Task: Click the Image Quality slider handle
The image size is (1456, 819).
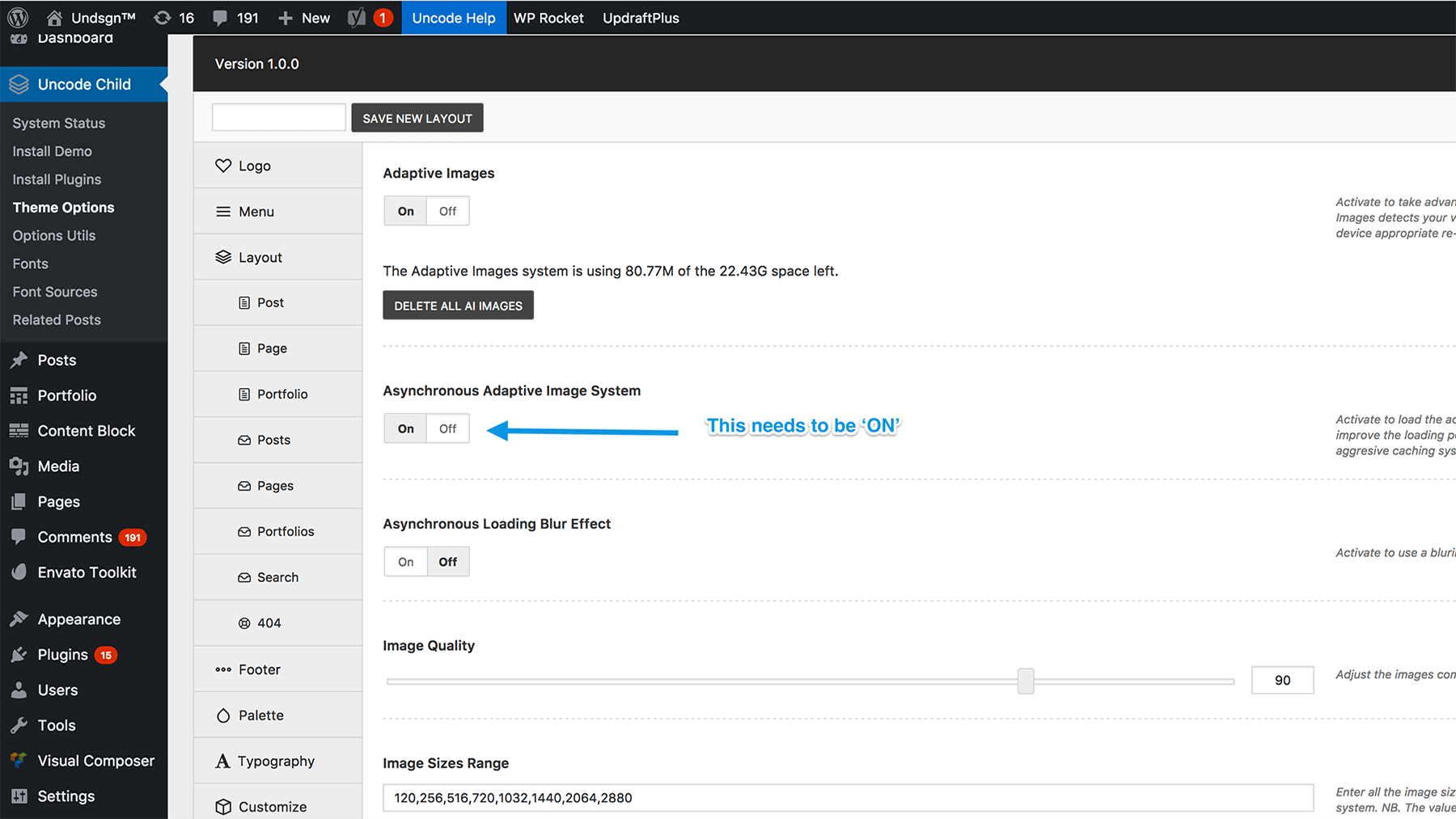Action: [x=1026, y=681]
